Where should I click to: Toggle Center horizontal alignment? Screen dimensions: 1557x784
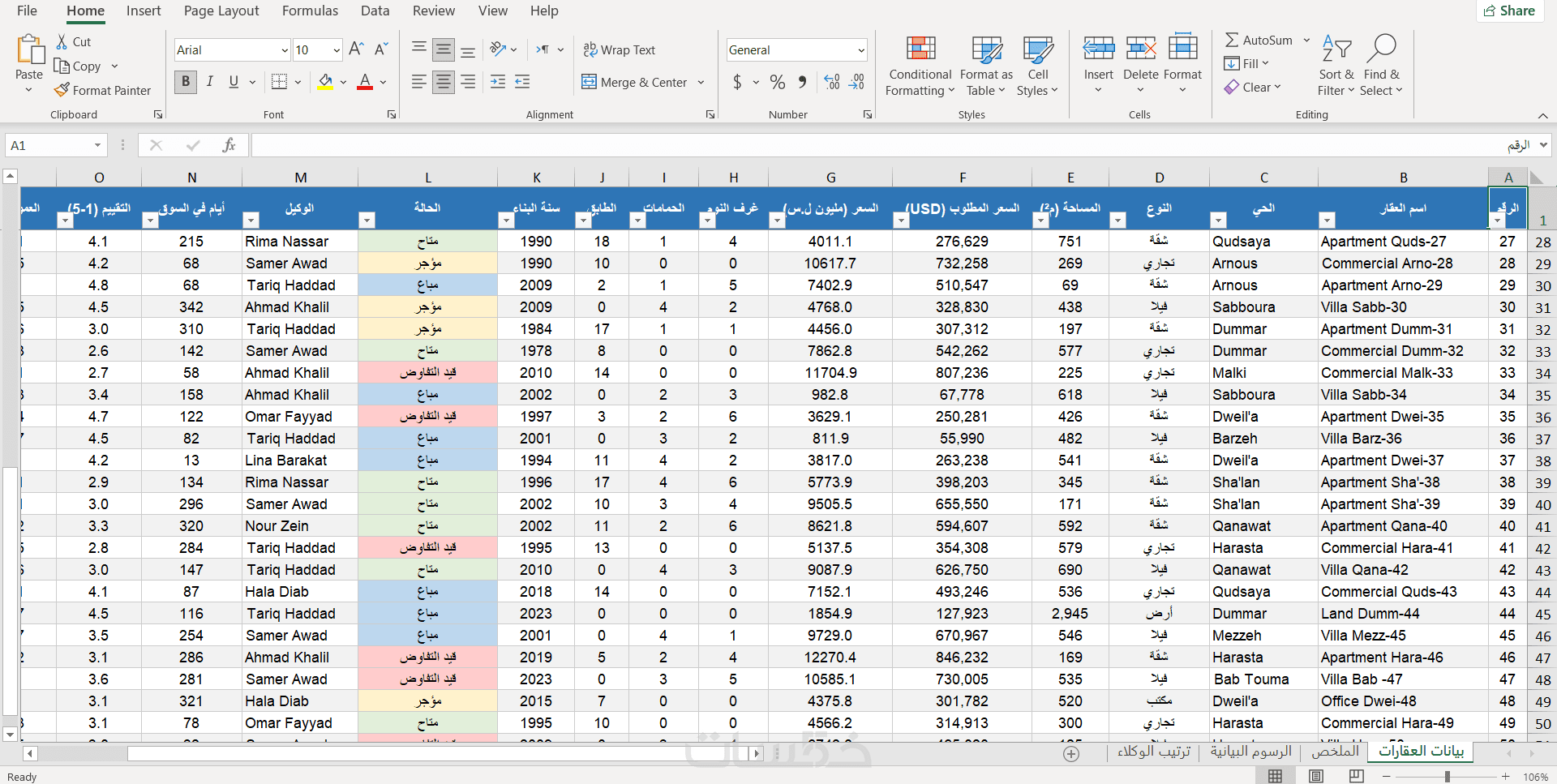[444, 82]
